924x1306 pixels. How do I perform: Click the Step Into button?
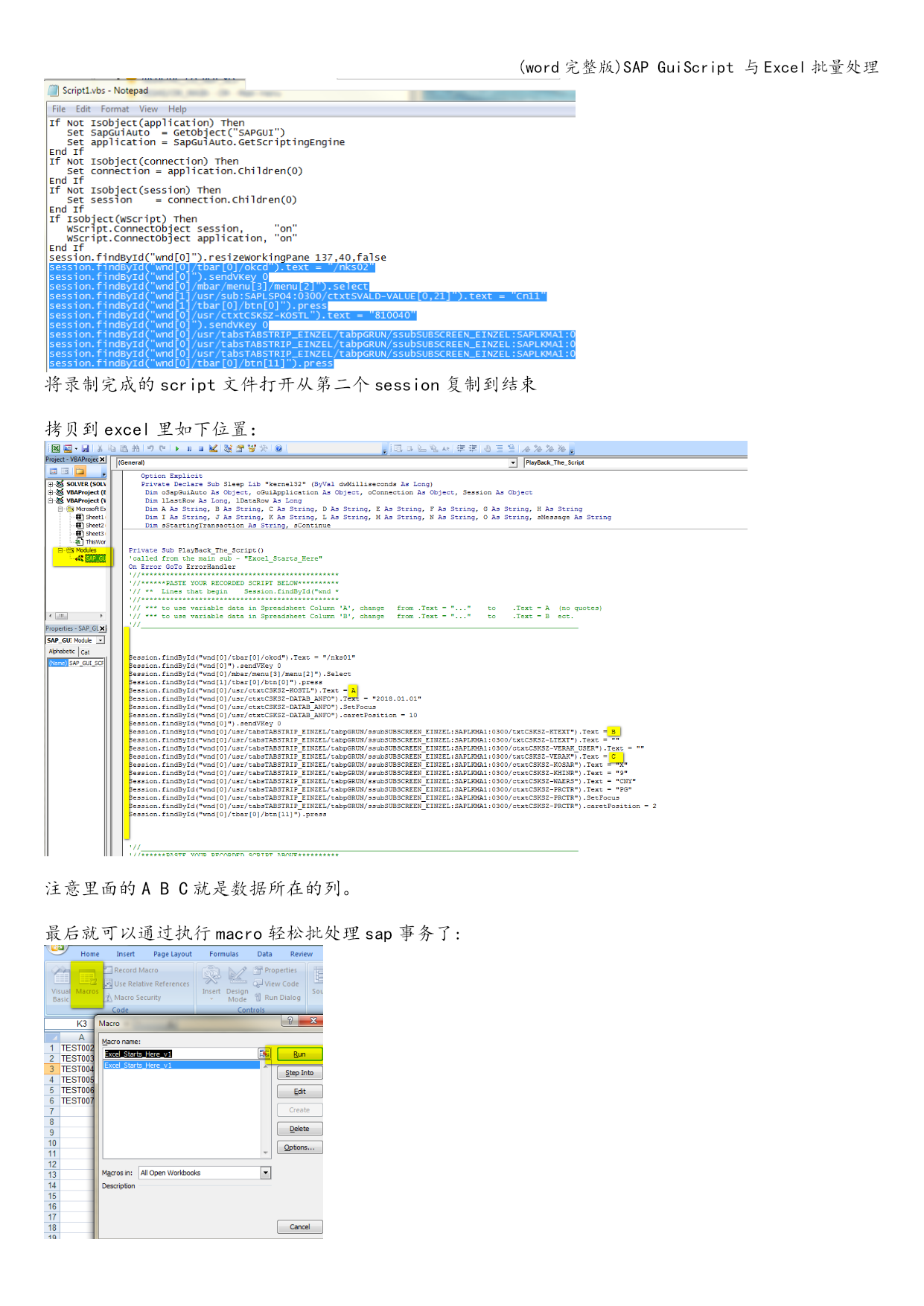click(299, 1073)
